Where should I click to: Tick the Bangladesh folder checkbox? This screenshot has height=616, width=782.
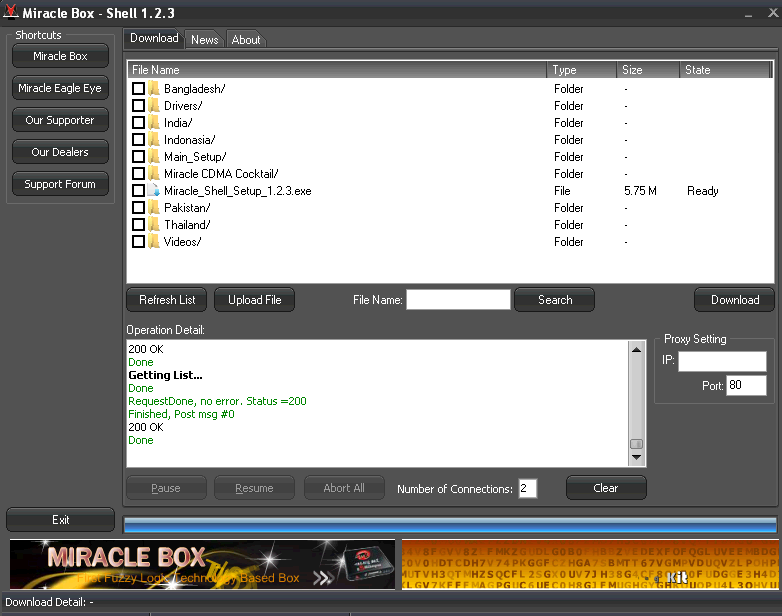pyautogui.click(x=138, y=88)
